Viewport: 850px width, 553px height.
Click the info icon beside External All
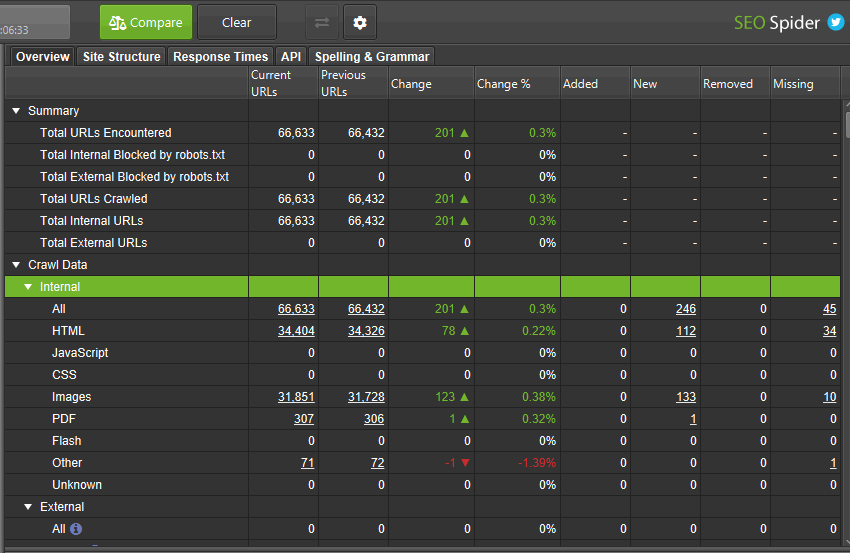(x=76, y=529)
